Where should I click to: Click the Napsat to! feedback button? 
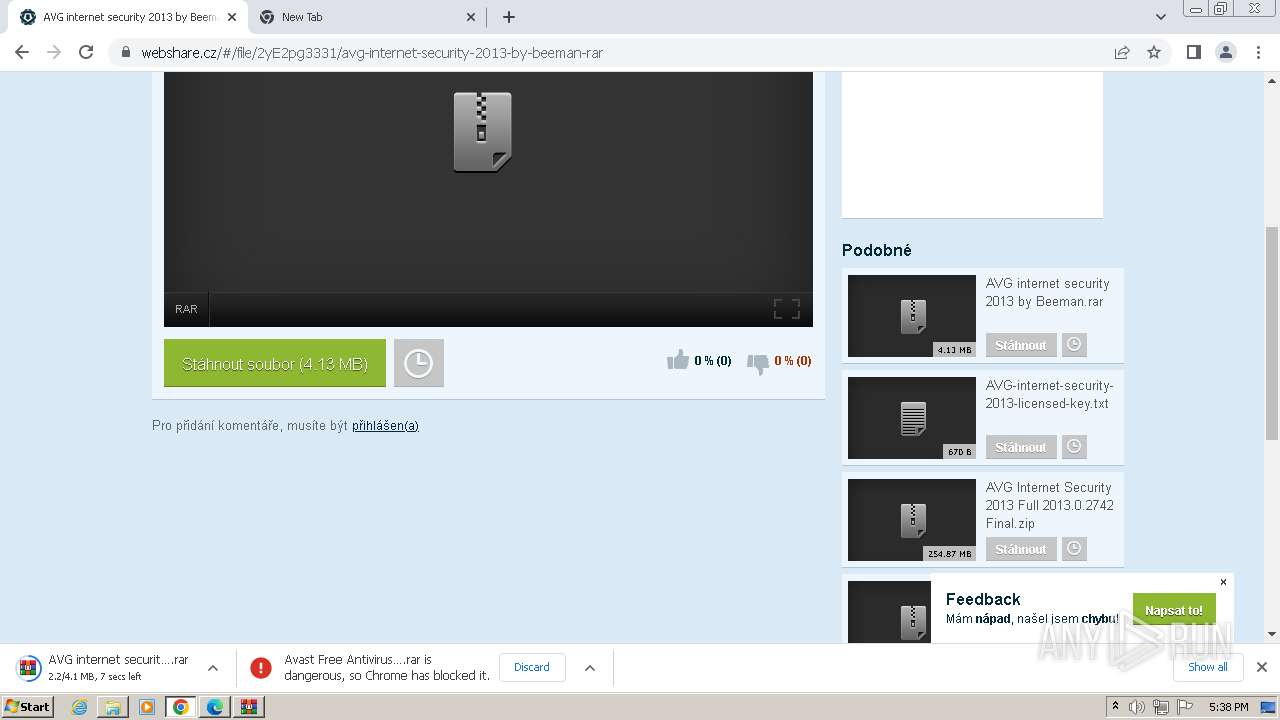click(1174, 610)
